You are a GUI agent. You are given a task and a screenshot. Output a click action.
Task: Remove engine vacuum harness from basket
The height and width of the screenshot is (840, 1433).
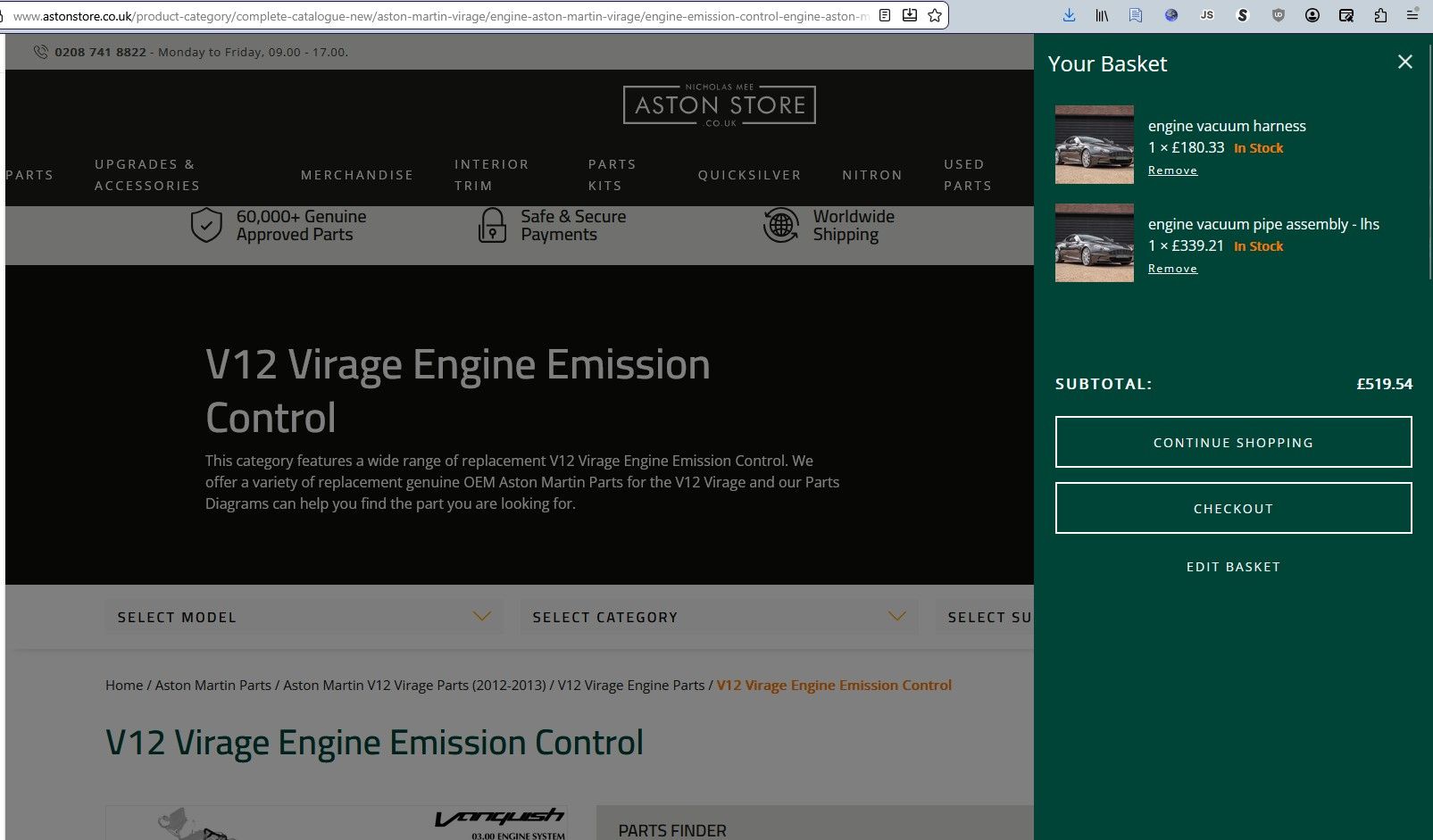(x=1172, y=170)
